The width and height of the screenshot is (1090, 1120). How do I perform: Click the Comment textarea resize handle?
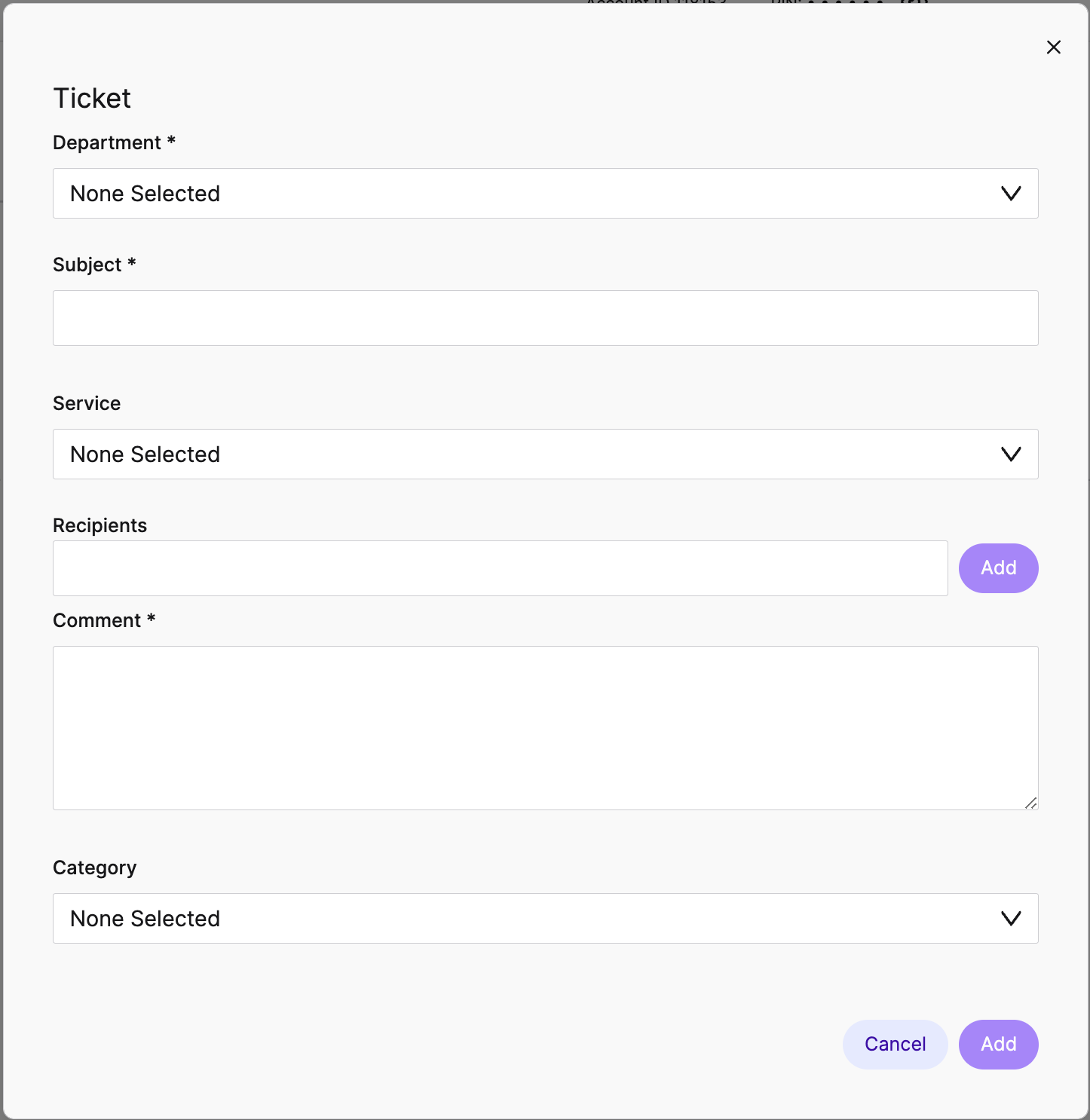1031,803
